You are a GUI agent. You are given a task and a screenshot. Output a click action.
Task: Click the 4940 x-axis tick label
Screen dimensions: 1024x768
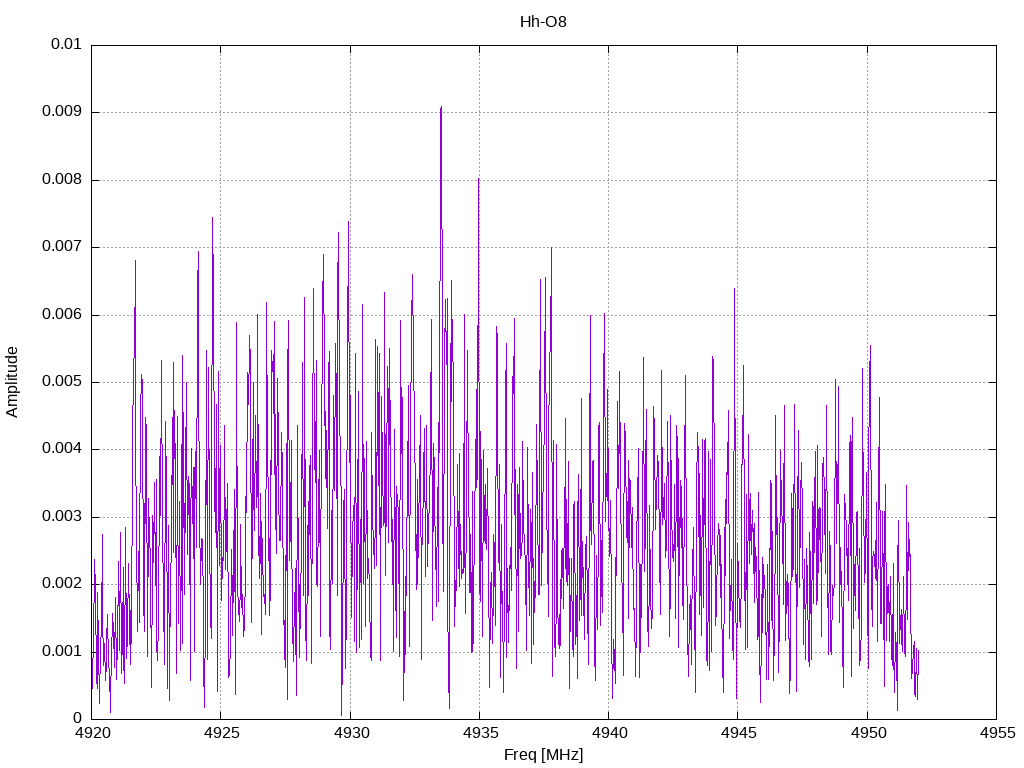point(608,733)
